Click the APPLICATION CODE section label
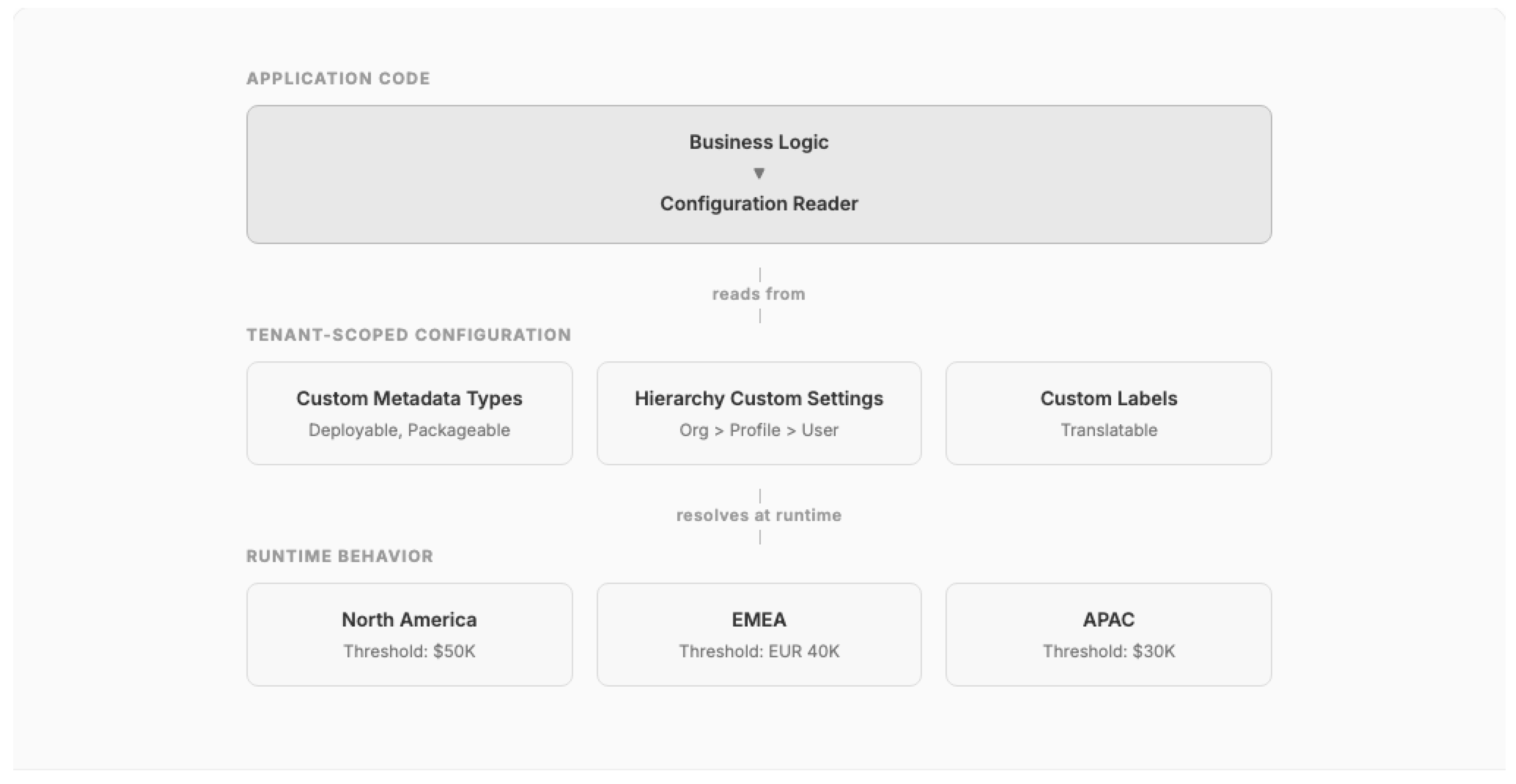The image size is (1516, 784). [x=339, y=78]
